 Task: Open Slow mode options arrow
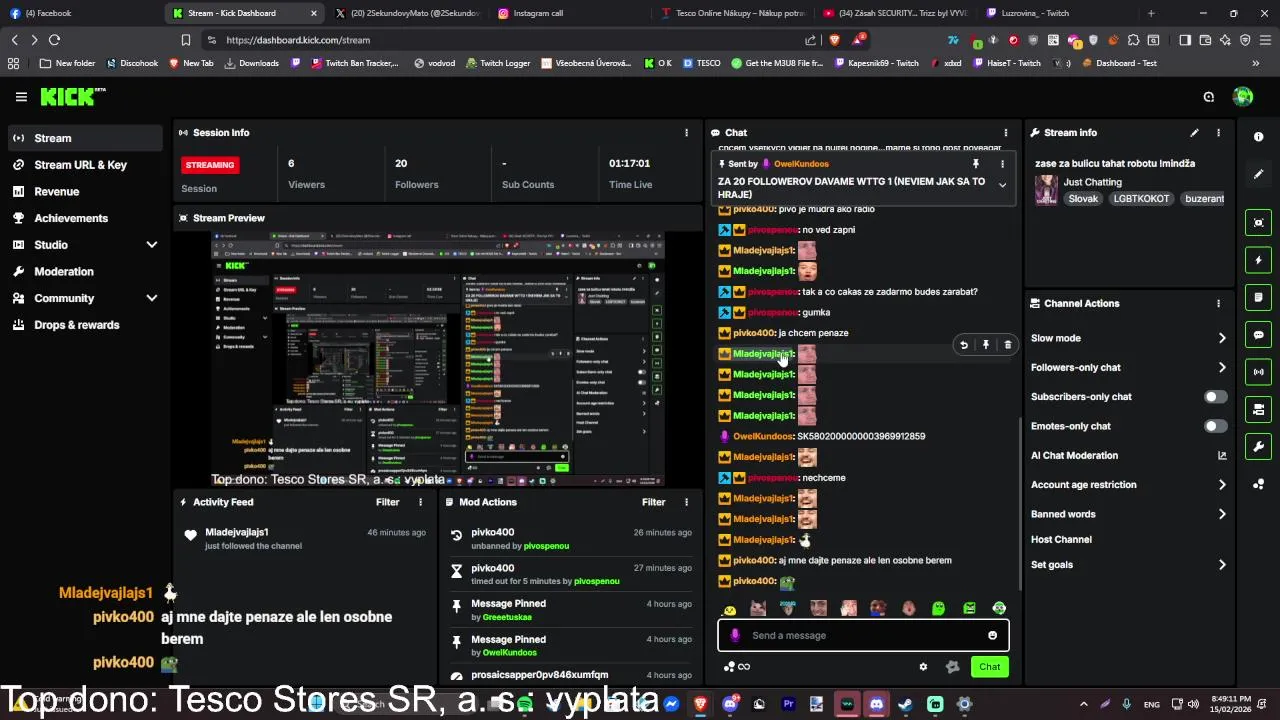coord(1221,338)
